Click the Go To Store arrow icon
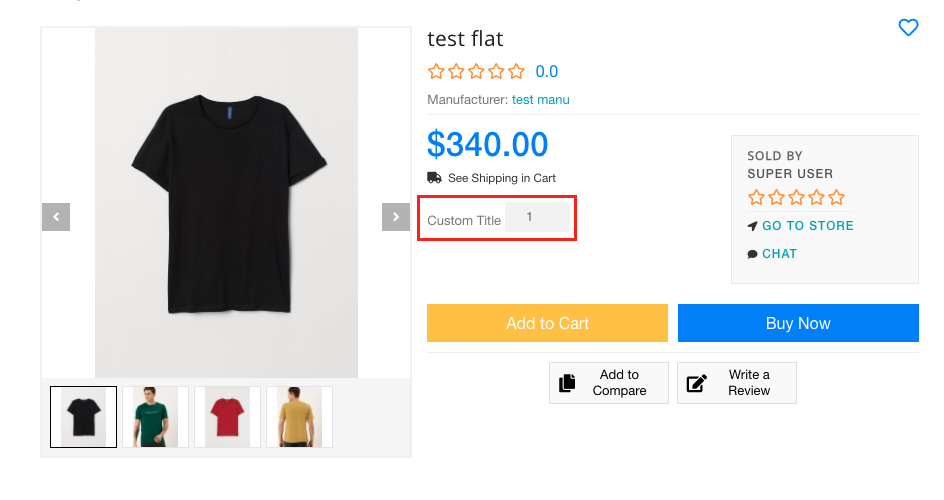This screenshot has height=500, width=944. [x=752, y=226]
